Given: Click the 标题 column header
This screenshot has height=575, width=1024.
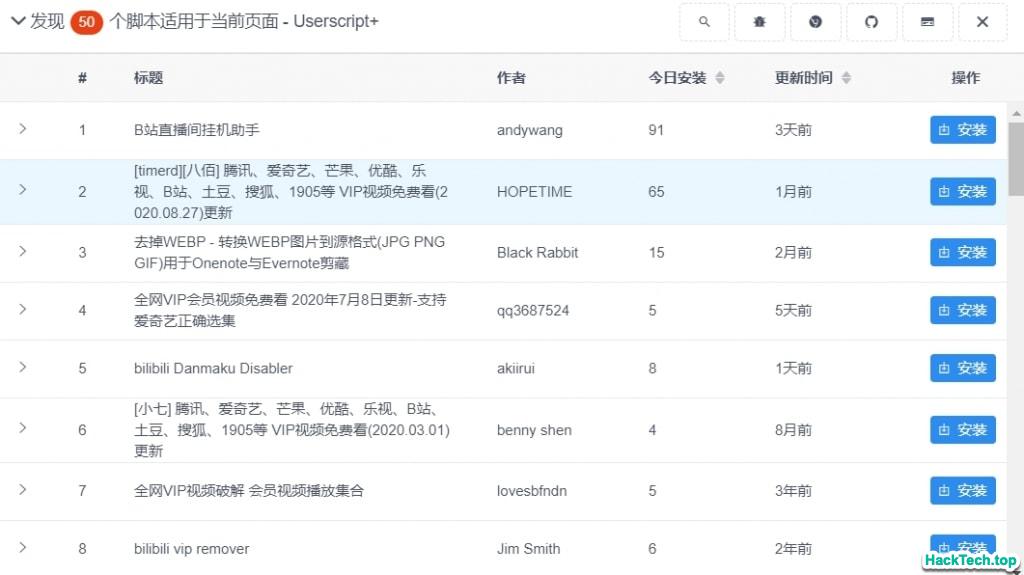Looking at the screenshot, I should coord(148,78).
